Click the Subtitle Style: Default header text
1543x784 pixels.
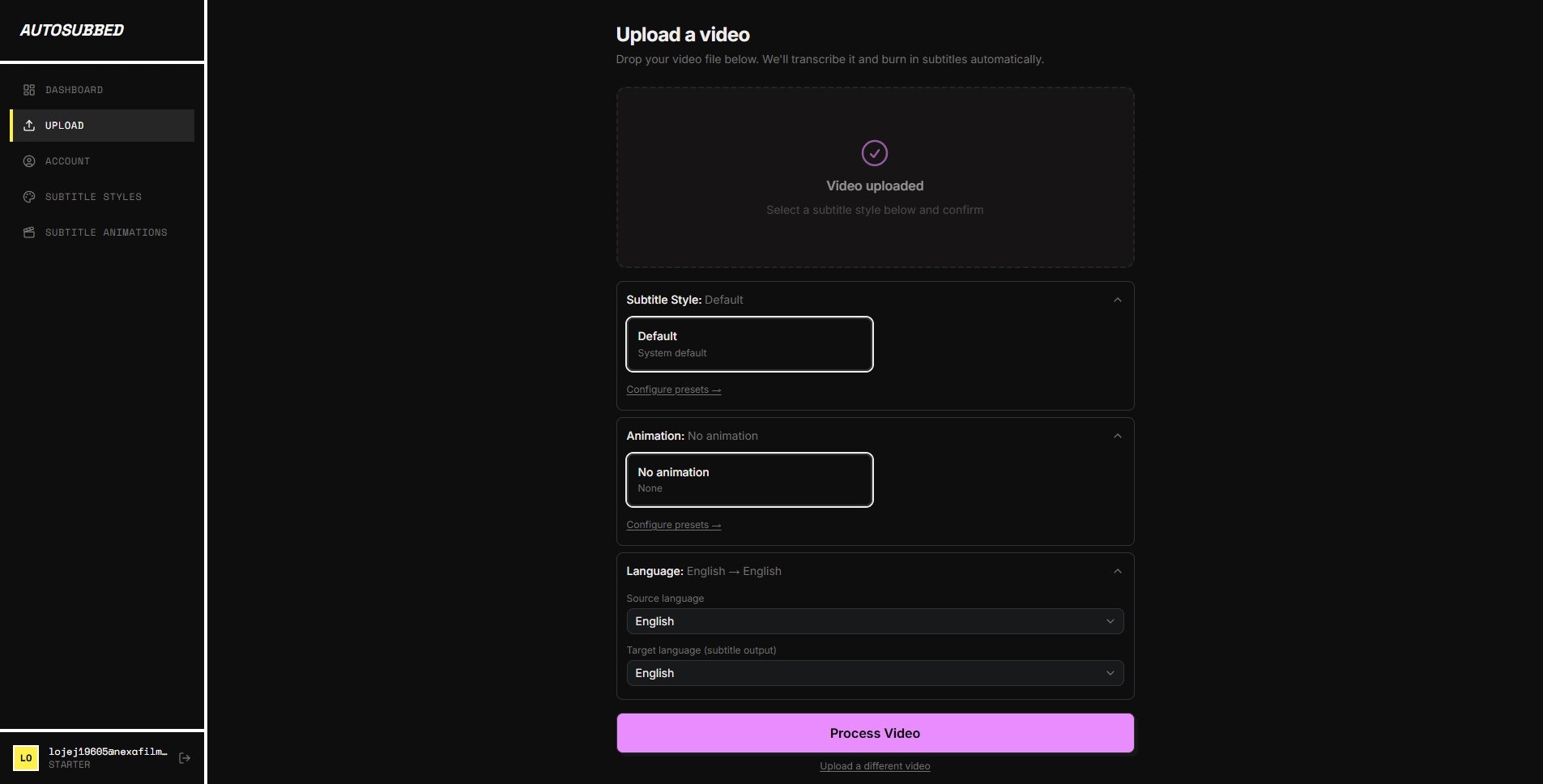click(684, 300)
